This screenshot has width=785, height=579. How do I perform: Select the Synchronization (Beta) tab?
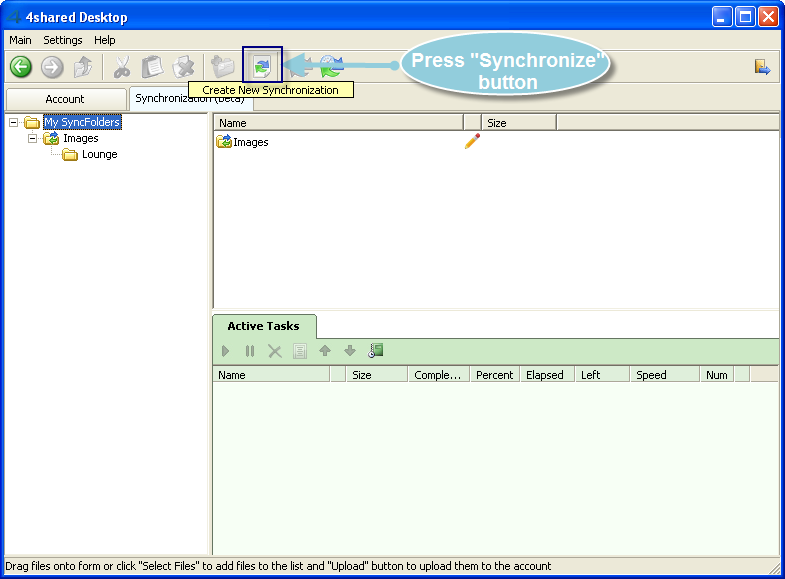pyautogui.click(x=191, y=99)
